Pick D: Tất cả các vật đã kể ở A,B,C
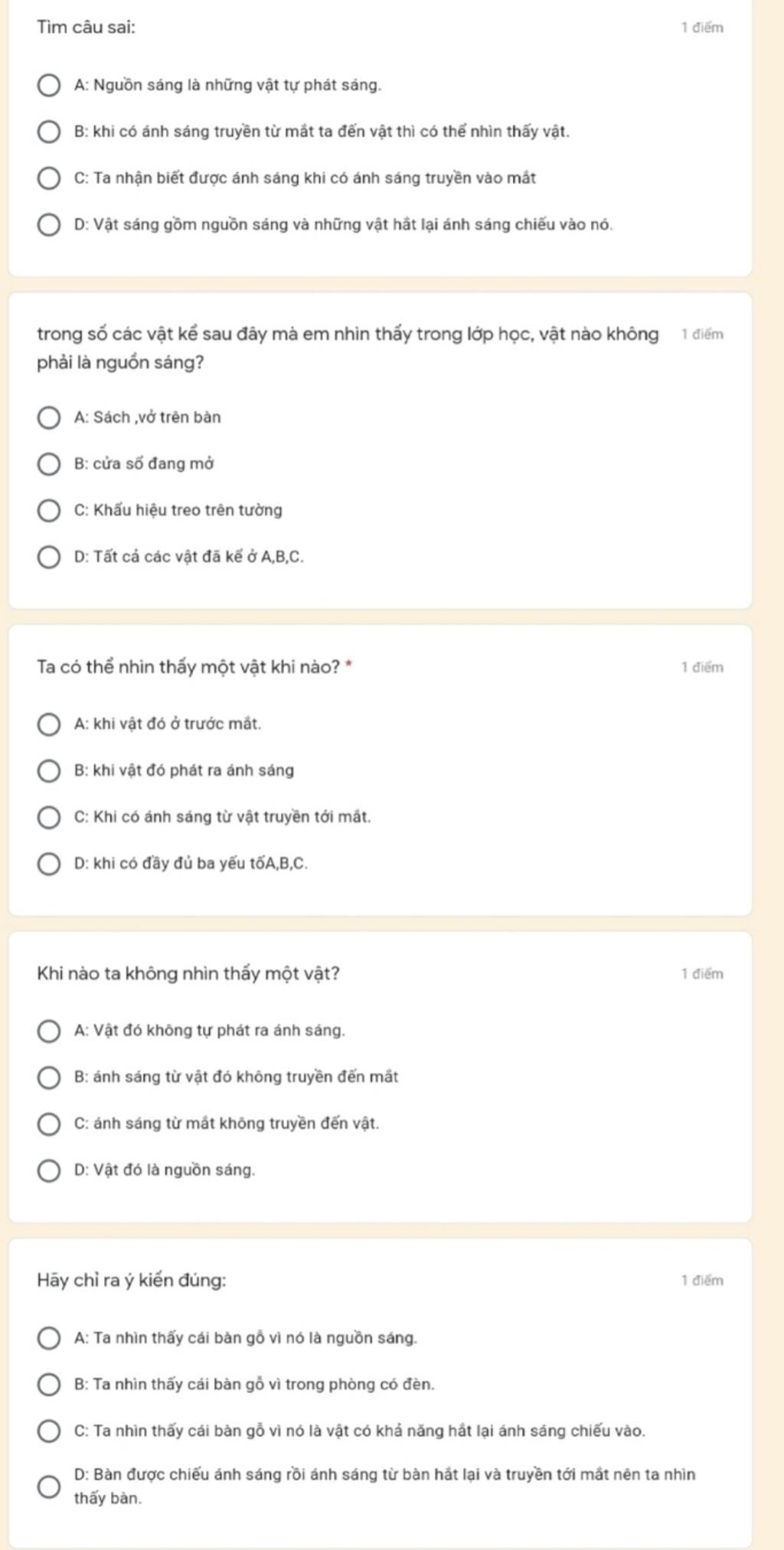The height and width of the screenshot is (1550, 784). point(49,558)
